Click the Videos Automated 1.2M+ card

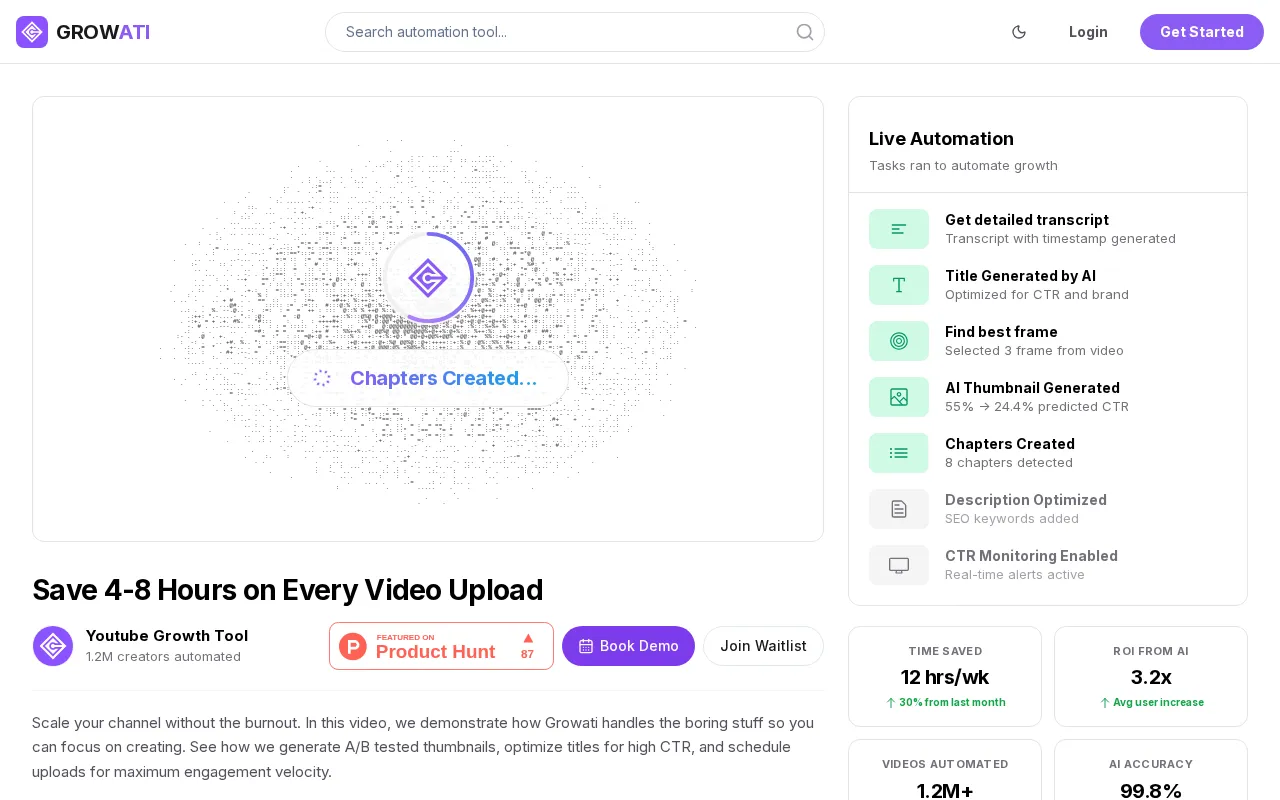tap(945, 770)
